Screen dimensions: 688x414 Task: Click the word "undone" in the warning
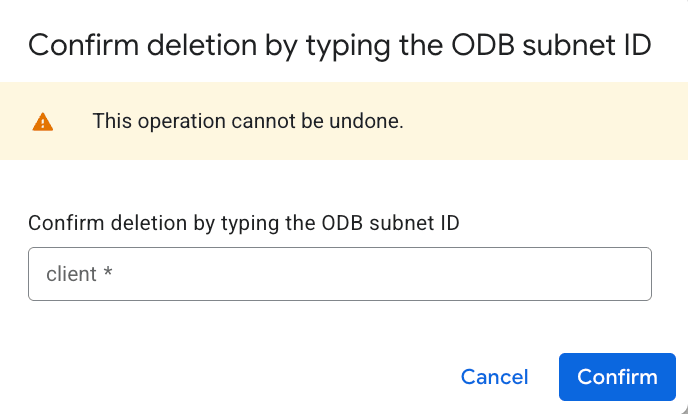point(371,122)
